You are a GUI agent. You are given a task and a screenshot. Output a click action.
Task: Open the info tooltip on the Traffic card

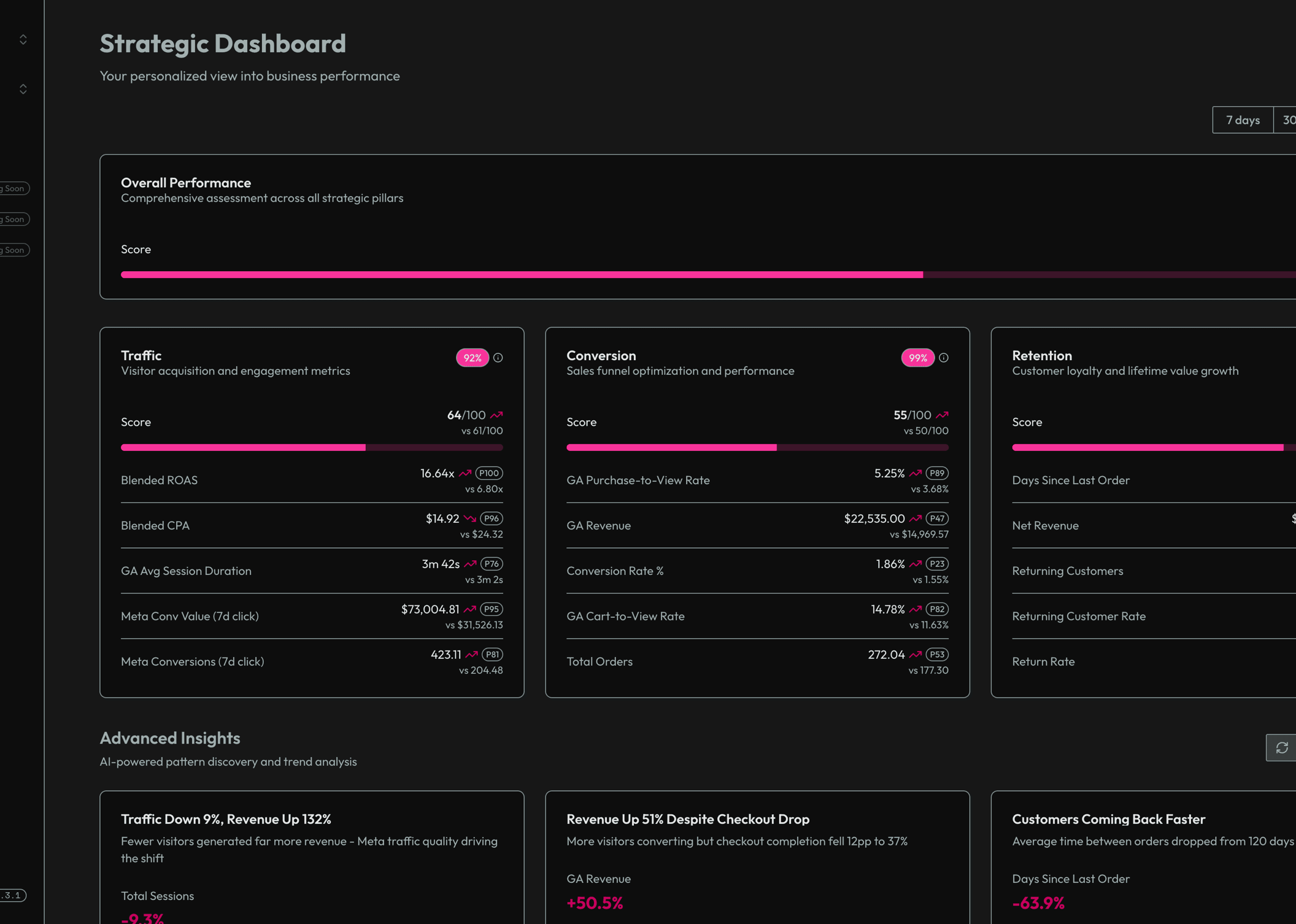tap(498, 358)
